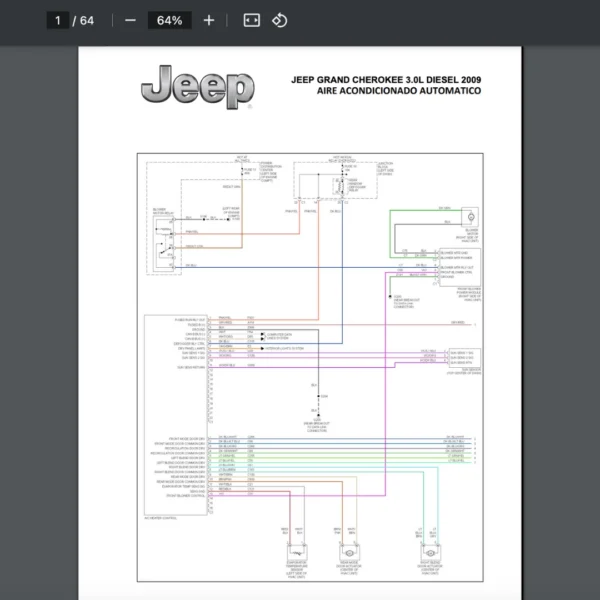
Task: Click the fit to page icon
Action: click(251, 20)
